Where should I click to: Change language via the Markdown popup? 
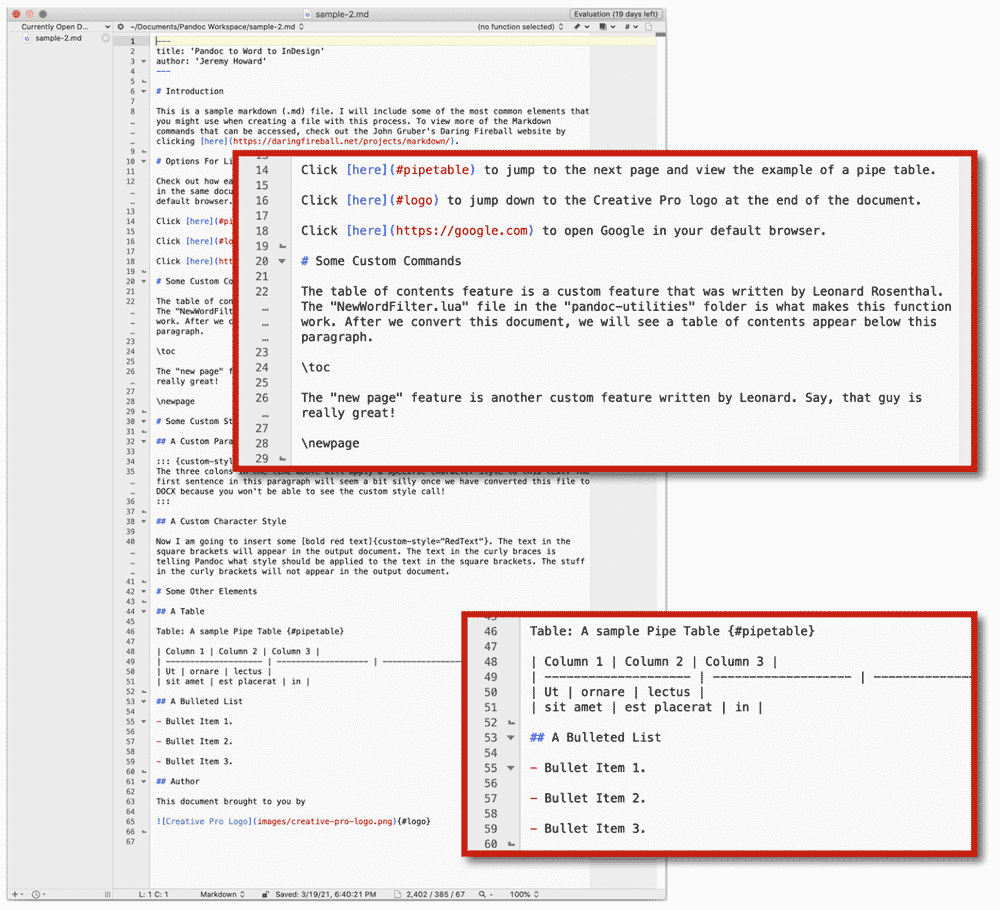click(x=222, y=894)
